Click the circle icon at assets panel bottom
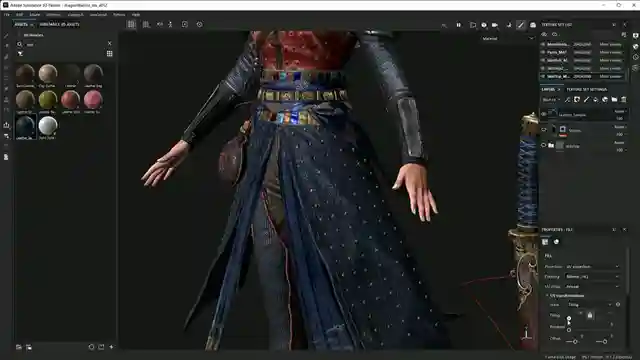 click(91, 347)
